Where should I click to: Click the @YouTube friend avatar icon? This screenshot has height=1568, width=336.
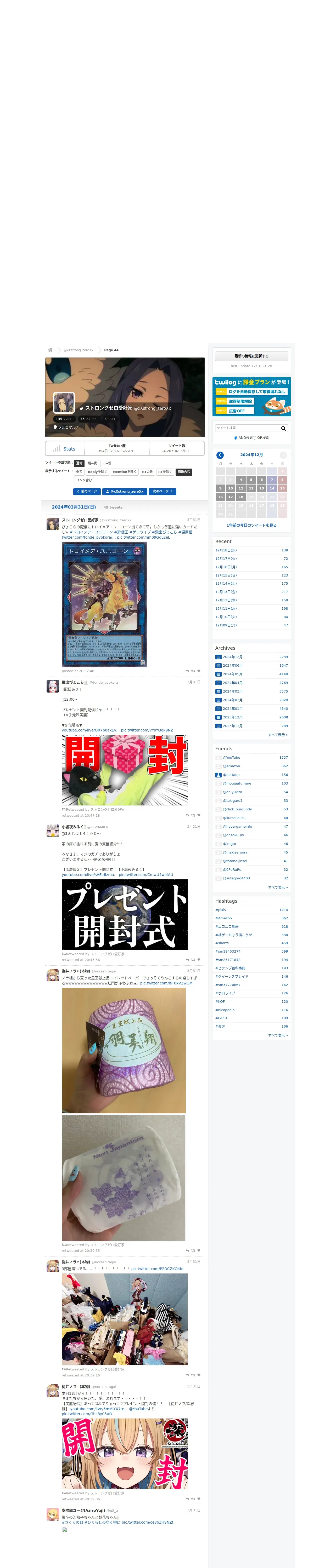pos(218,758)
